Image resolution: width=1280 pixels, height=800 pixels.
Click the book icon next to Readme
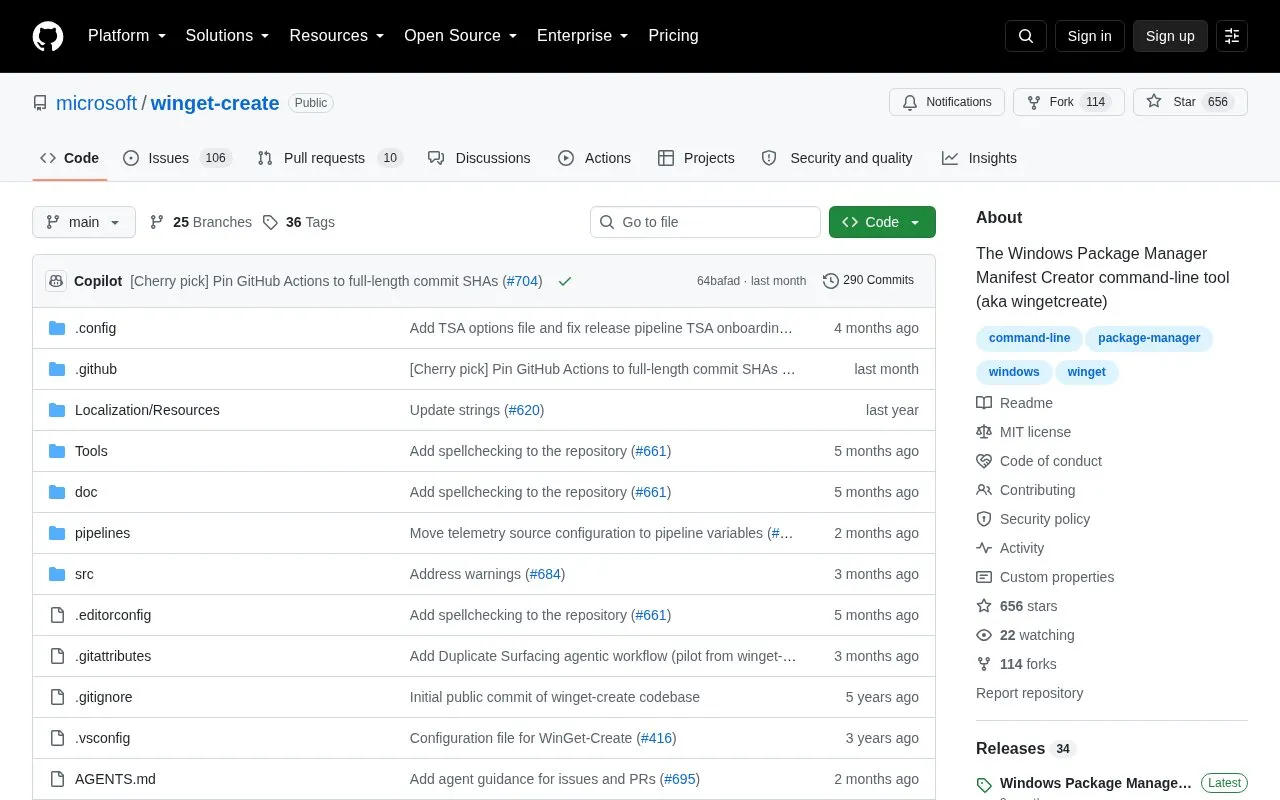984,403
